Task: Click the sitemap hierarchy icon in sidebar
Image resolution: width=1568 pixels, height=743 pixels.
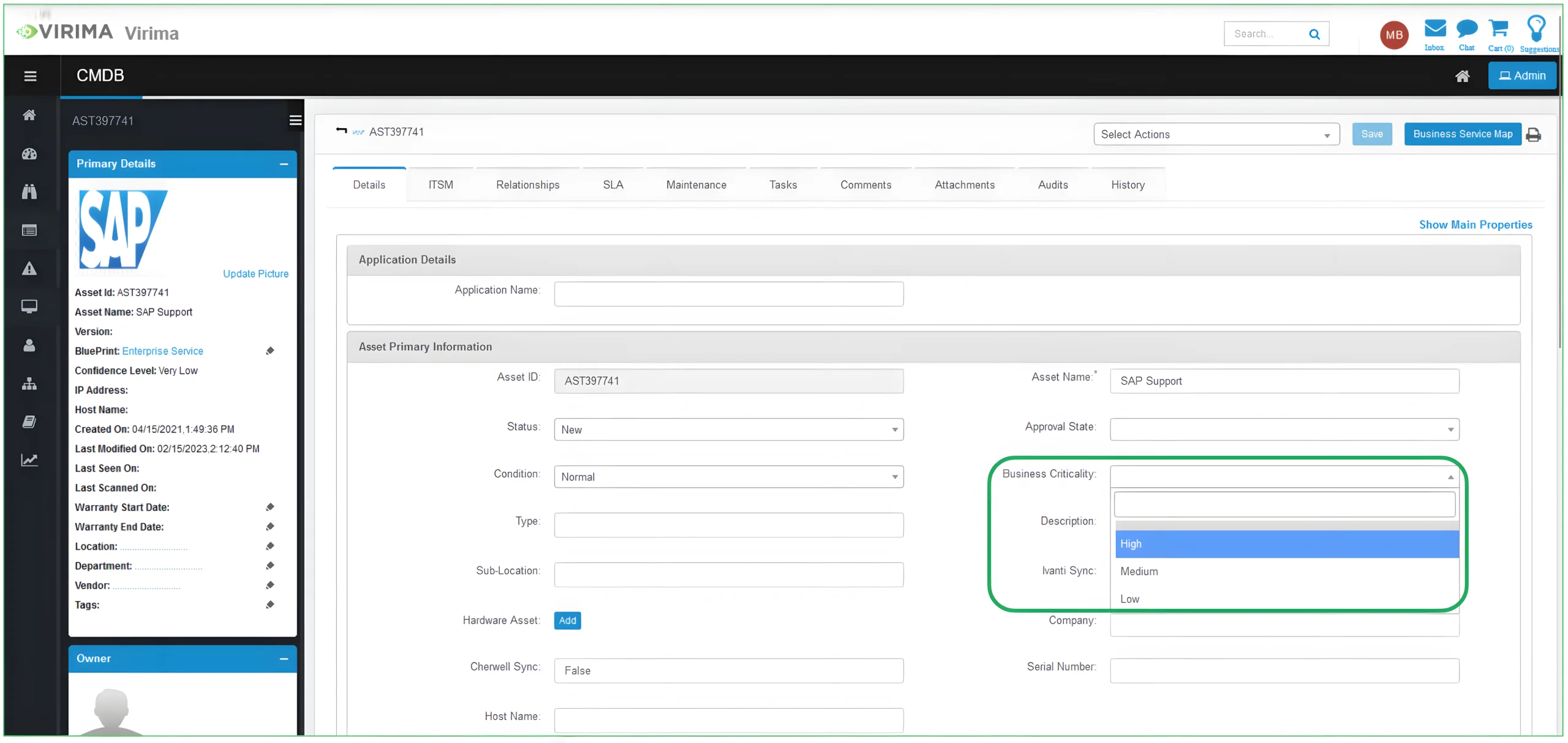Action: point(29,383)
